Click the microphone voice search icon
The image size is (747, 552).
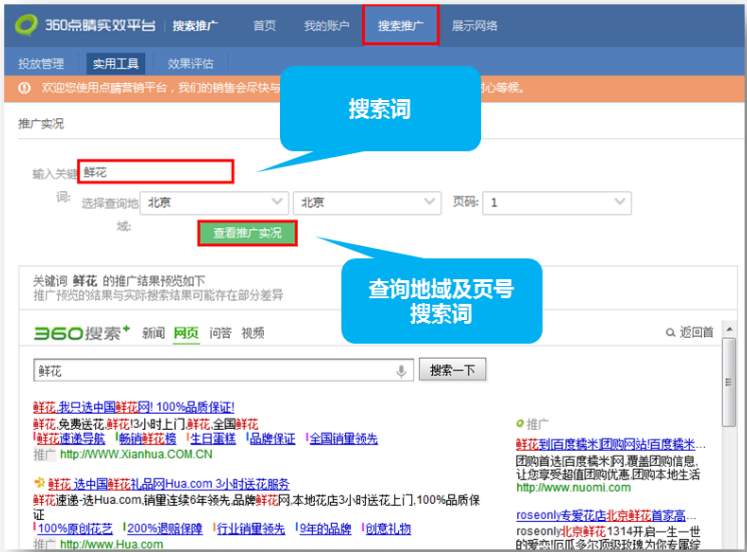(x=402, y=371)
